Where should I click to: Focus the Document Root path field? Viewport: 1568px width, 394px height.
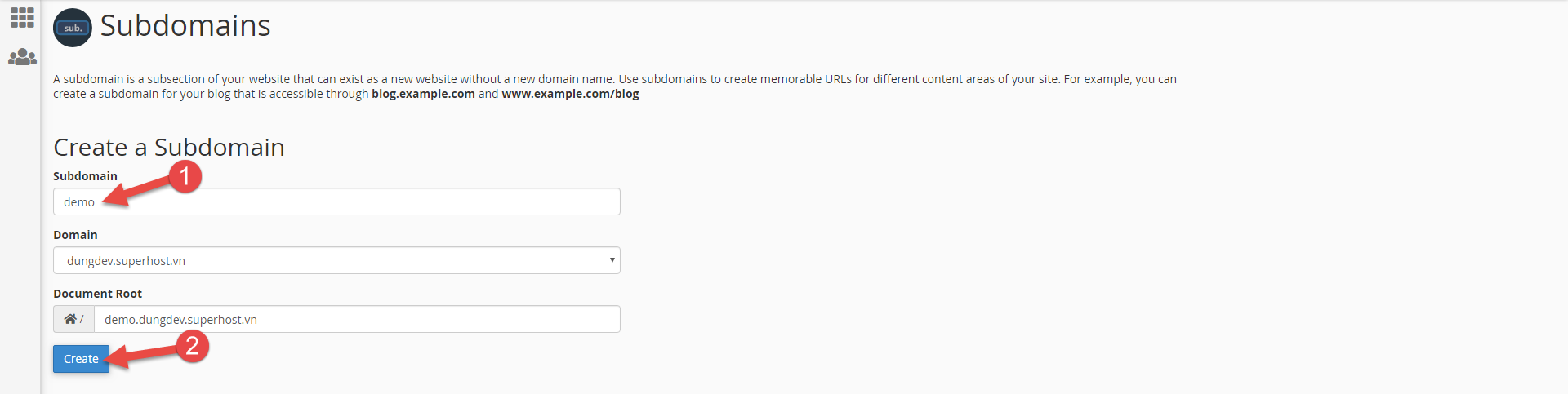point(357,319)
